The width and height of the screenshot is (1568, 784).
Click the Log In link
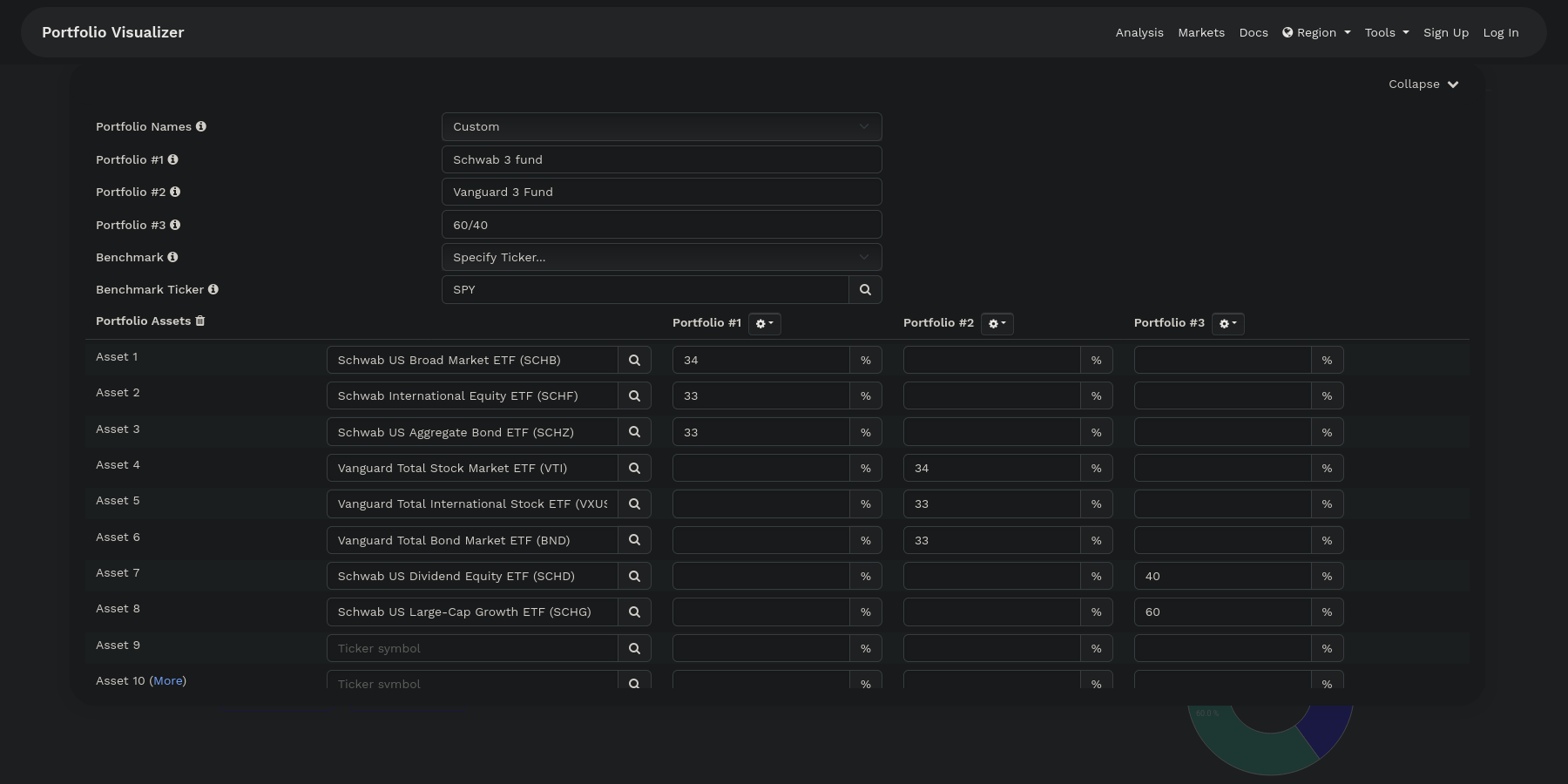[x=1501, y=32]
